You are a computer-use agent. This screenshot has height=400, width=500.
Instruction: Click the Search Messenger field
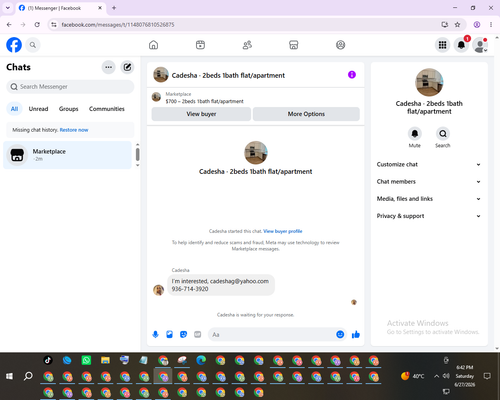click(70, 87)
